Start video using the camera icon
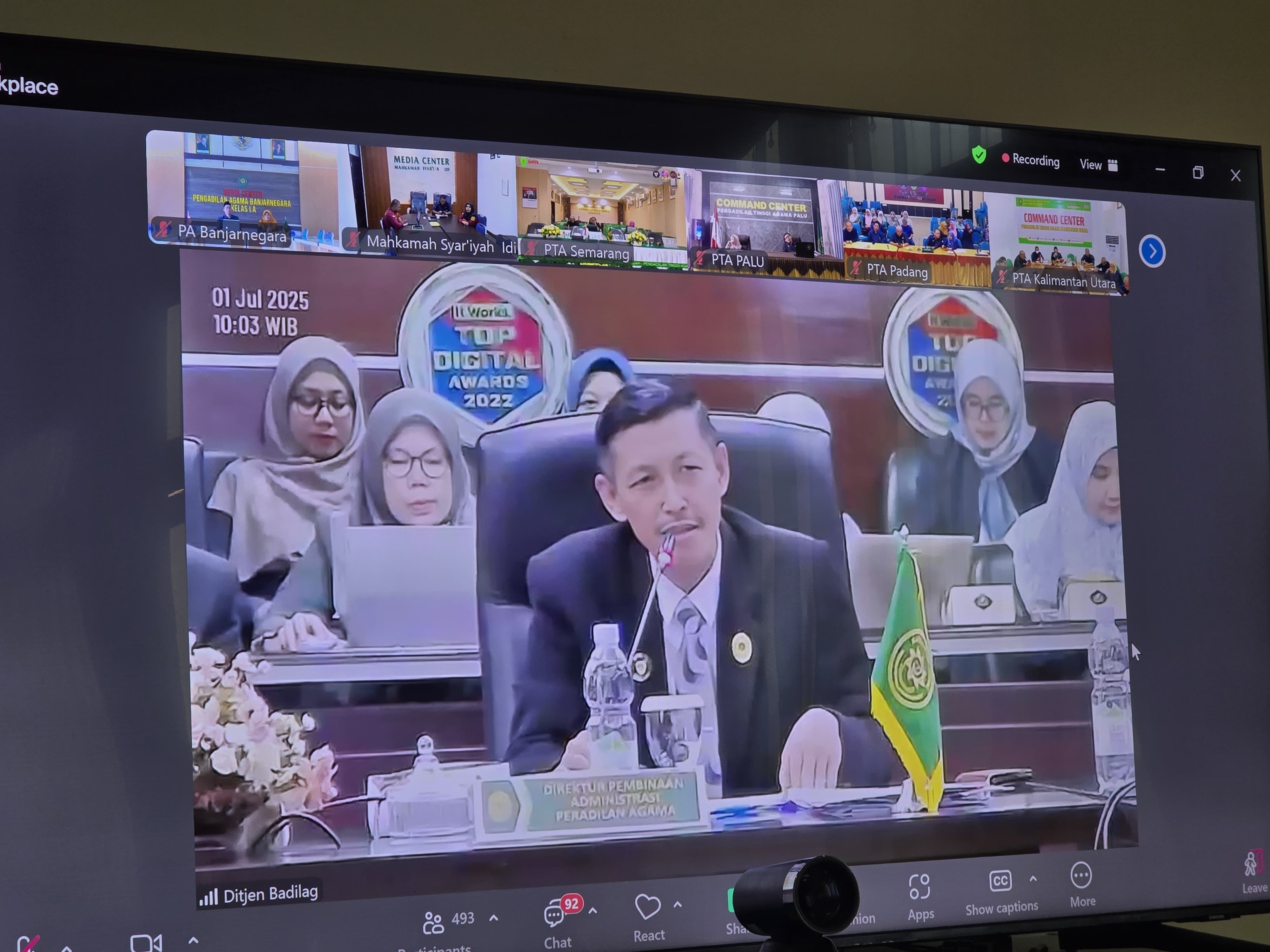1270x952 pixels. click(x=146, y=943)
